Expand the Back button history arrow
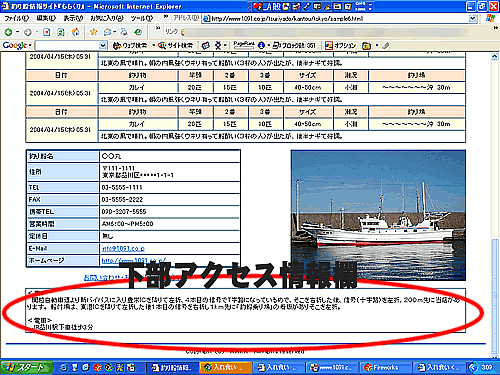Viewport: 500px width, 375px height. (x=17, y=32)
